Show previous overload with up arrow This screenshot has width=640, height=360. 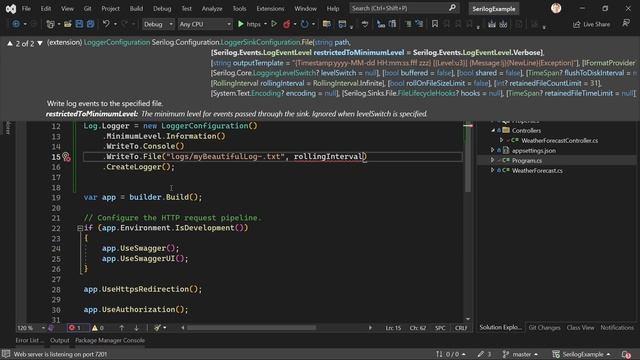tap(10, 43)
